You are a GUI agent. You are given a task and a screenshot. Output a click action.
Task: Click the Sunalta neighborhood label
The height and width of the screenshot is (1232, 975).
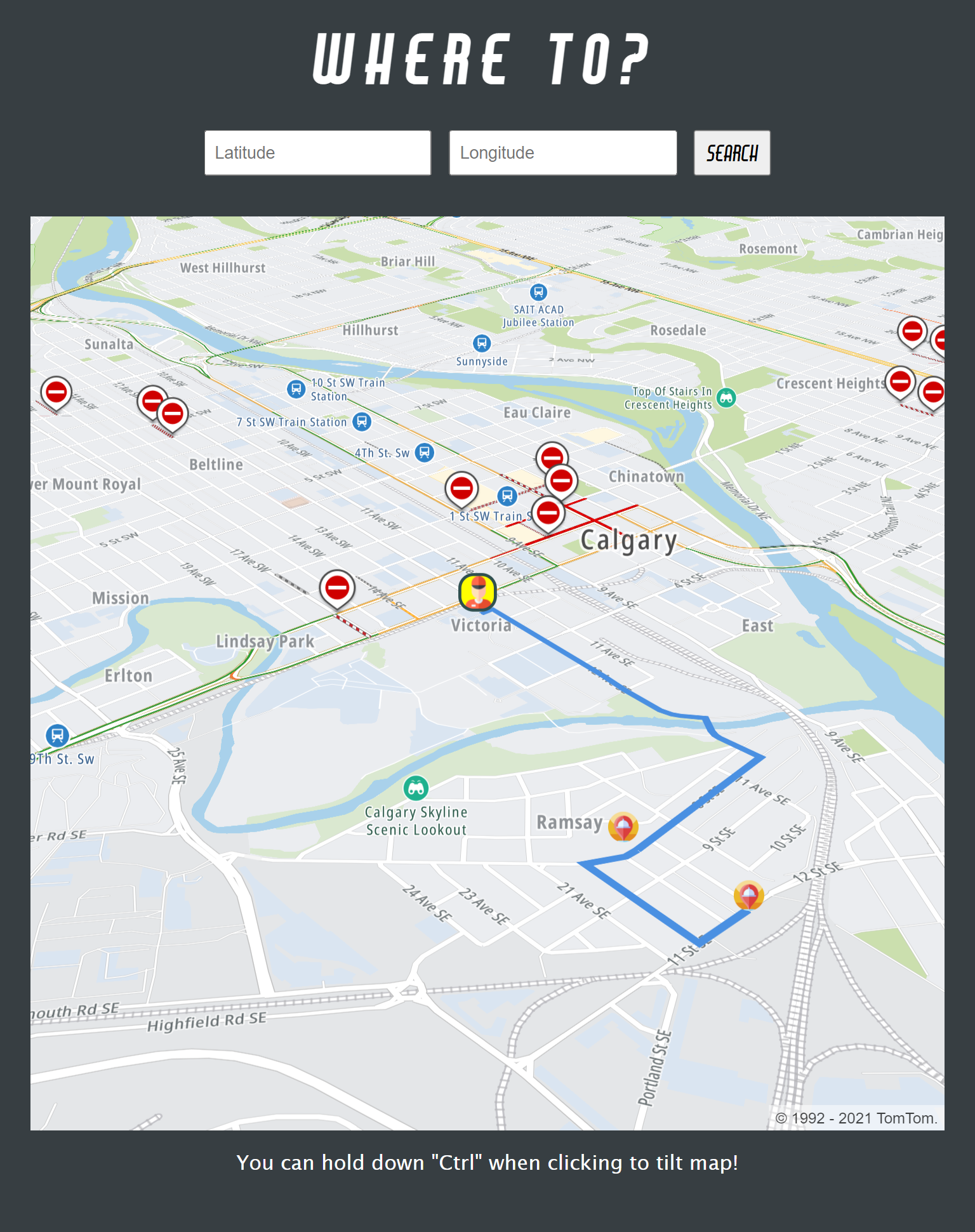109,344
